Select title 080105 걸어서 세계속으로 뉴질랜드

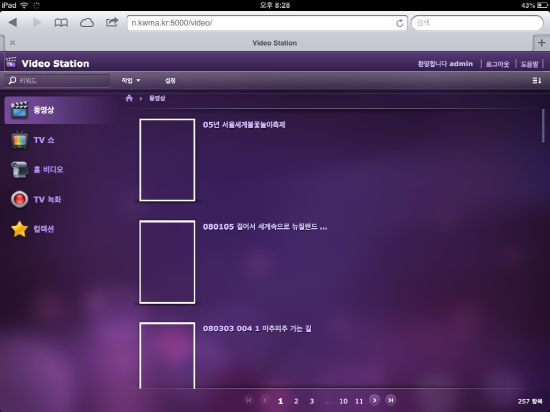coord(265,227)
